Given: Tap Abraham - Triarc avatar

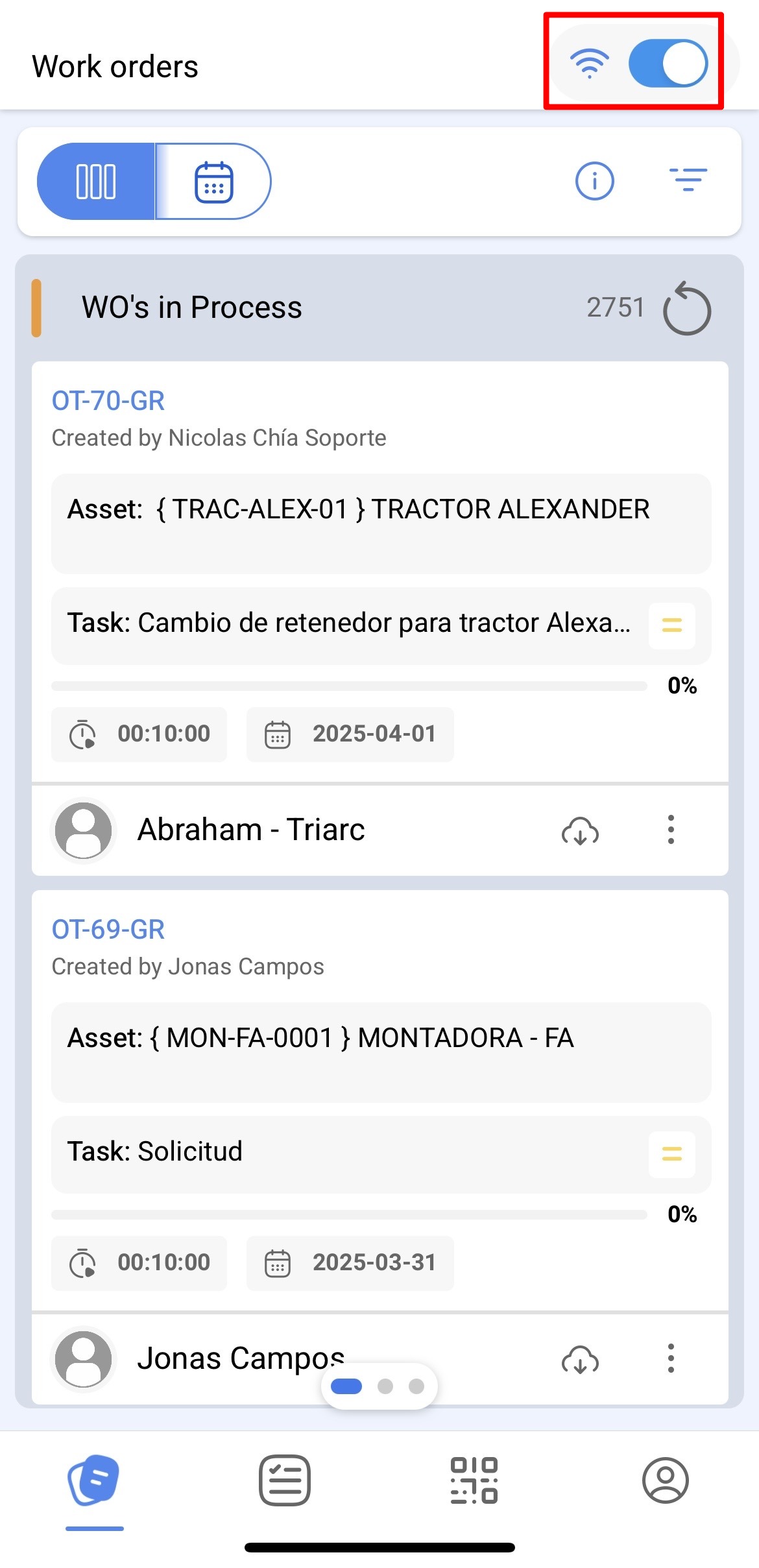Looking at the screenshot, I should (84, 830).
